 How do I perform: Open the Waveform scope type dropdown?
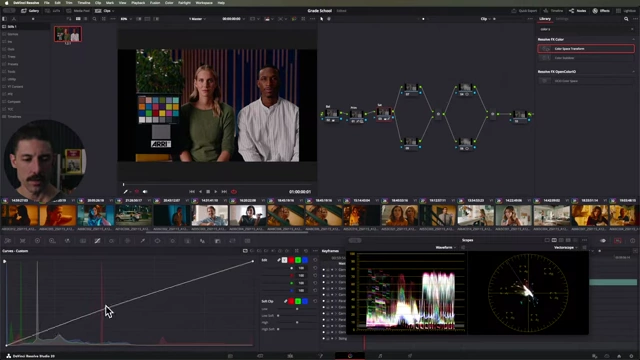pos(445,247)
